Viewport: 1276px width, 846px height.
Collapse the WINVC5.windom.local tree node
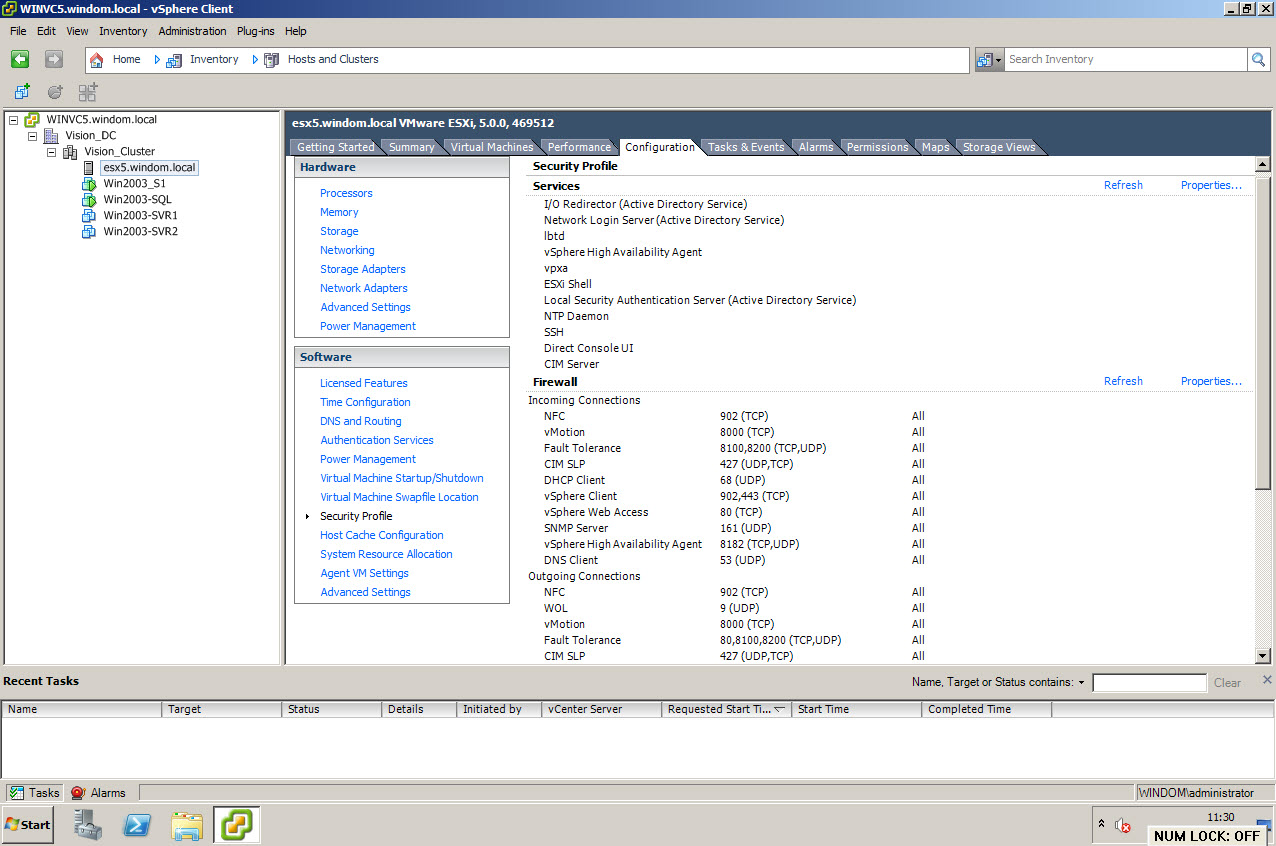pos(13,120)
